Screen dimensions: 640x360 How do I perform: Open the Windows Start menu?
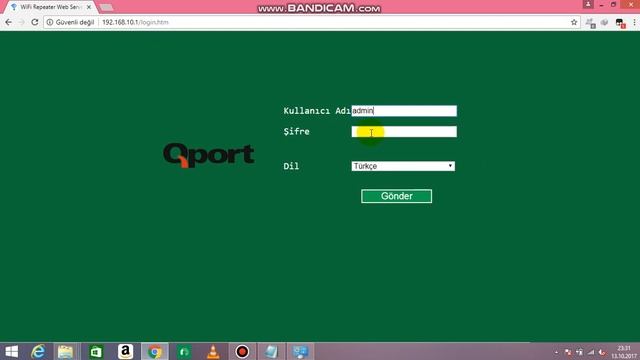click(11, 351)
